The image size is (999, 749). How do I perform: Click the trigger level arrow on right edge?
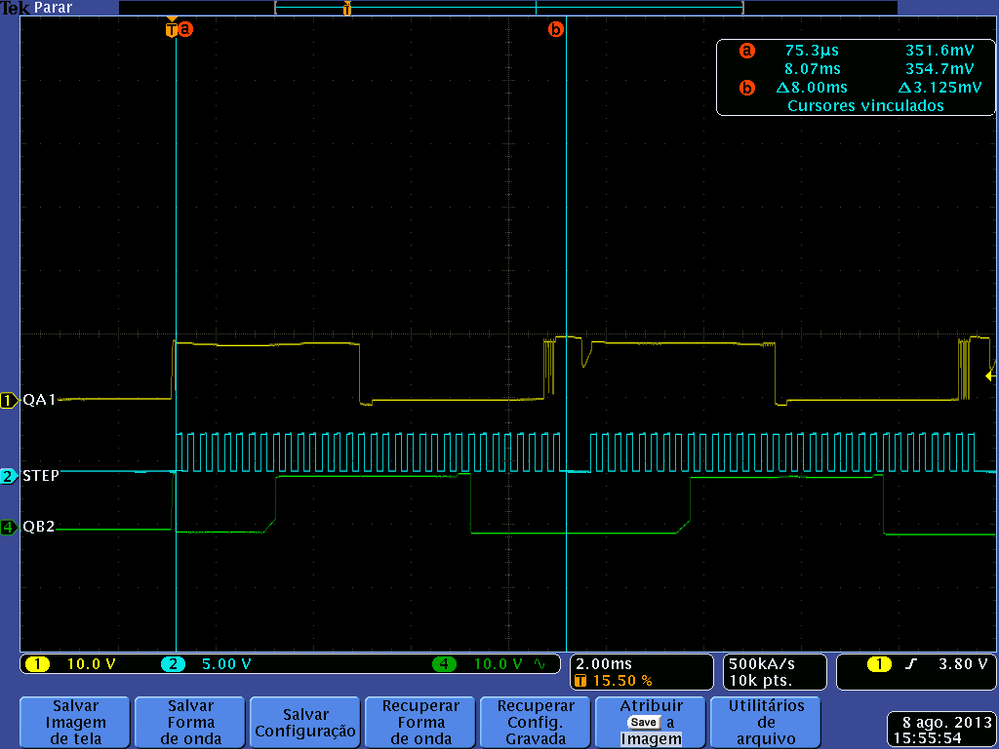990,376
